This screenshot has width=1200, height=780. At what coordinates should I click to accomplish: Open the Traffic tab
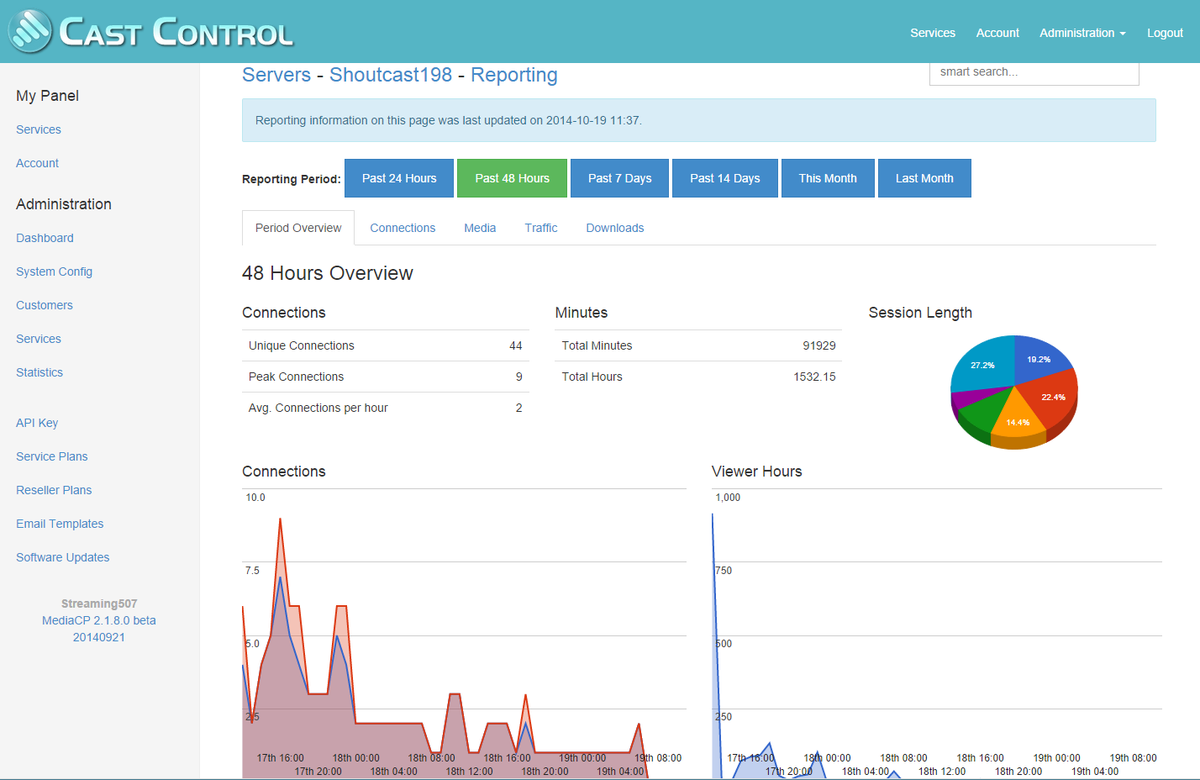coord(541,228)
